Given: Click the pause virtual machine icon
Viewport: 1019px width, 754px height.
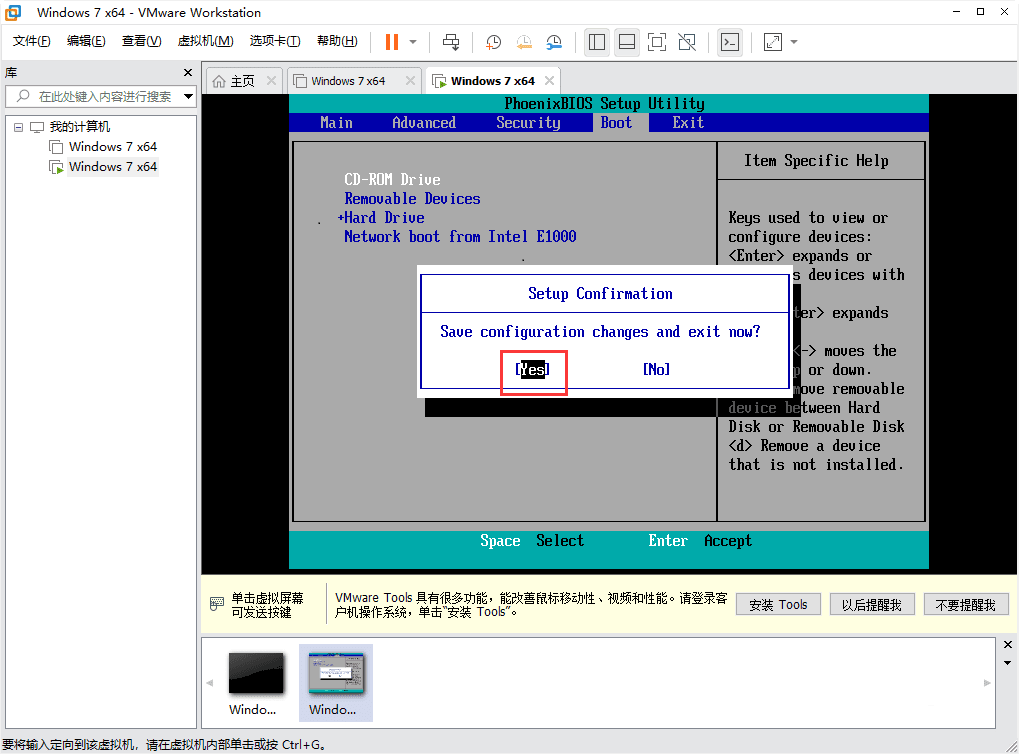Looking at the screenshot, I should click(392, 42).
